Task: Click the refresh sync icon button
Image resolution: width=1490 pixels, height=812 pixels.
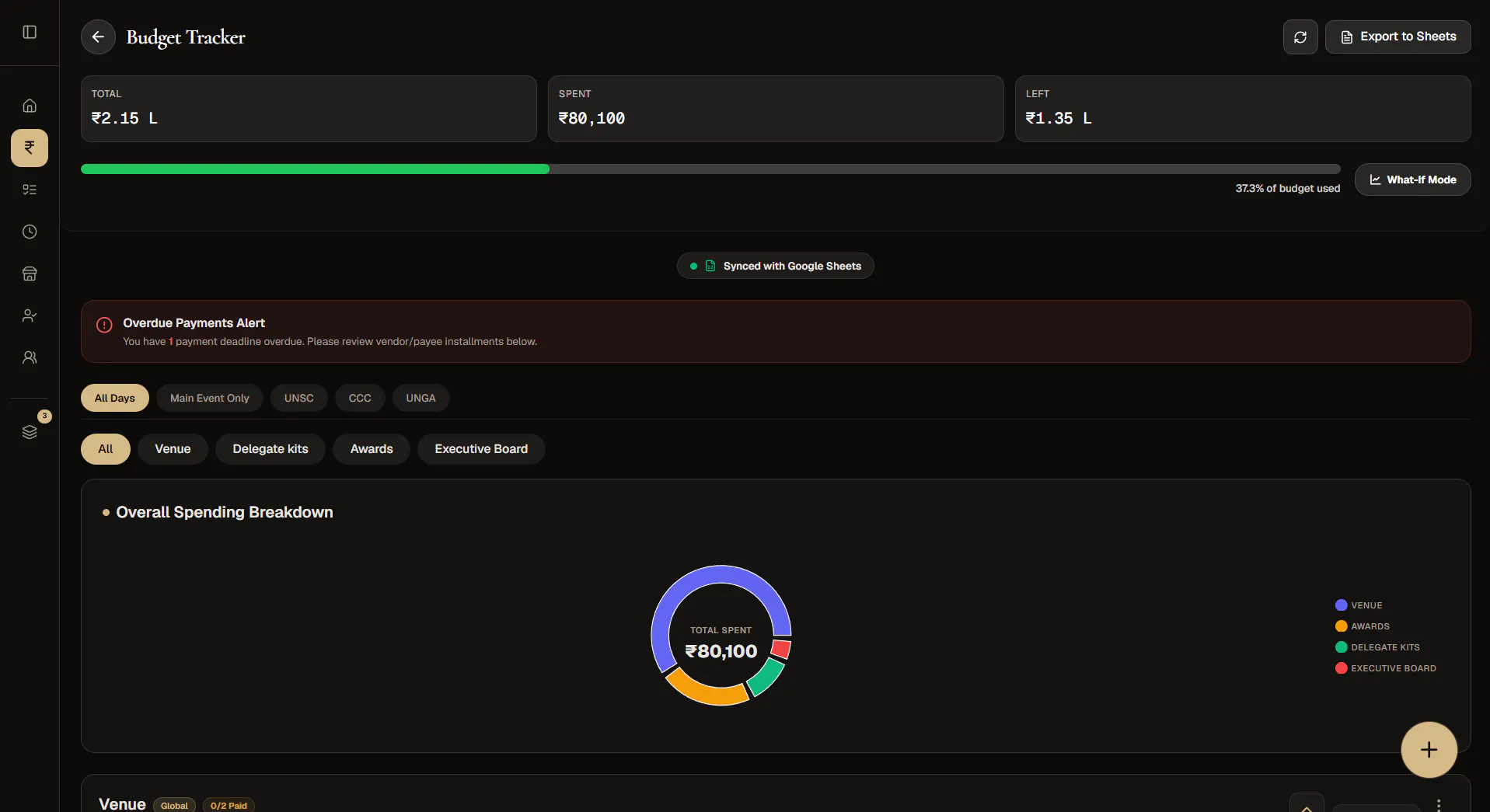Action: coord(1300,37)
